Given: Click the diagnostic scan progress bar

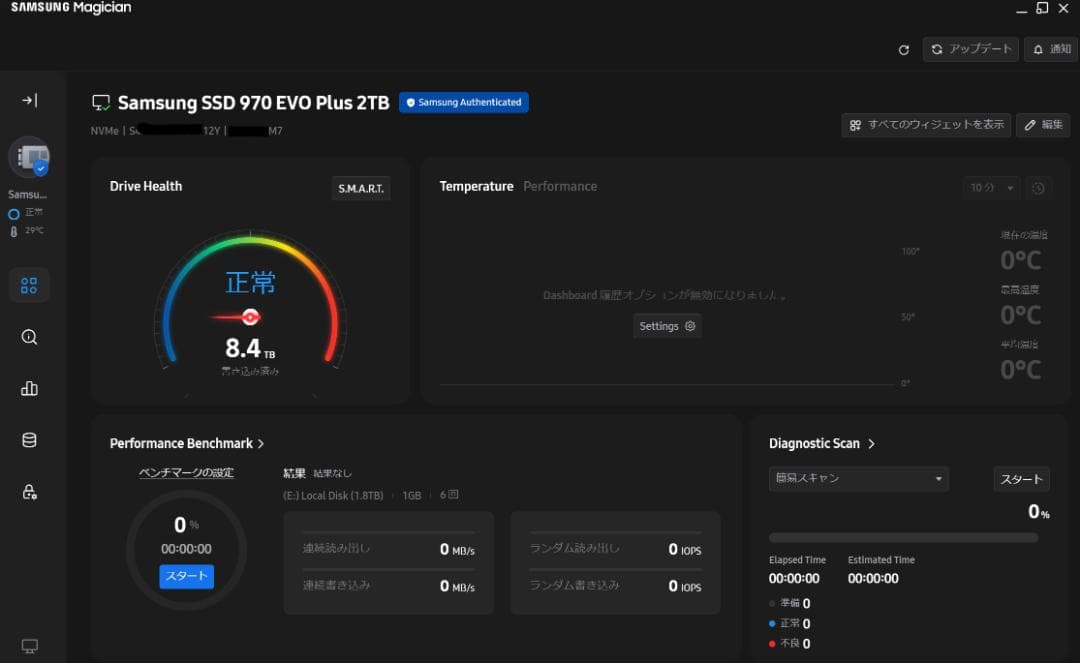Looking at the screenshot, I should tap(903, 538).
